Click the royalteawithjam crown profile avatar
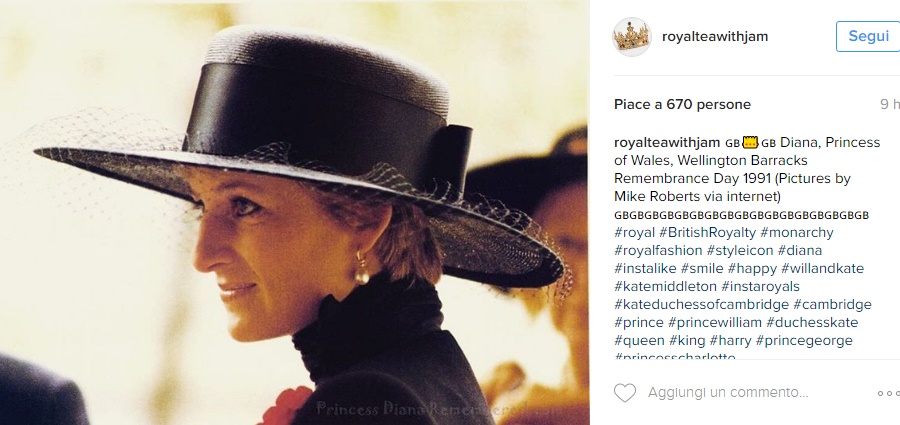Image resolution: width=900 pixels, height=425 pixels. [632, 37]
